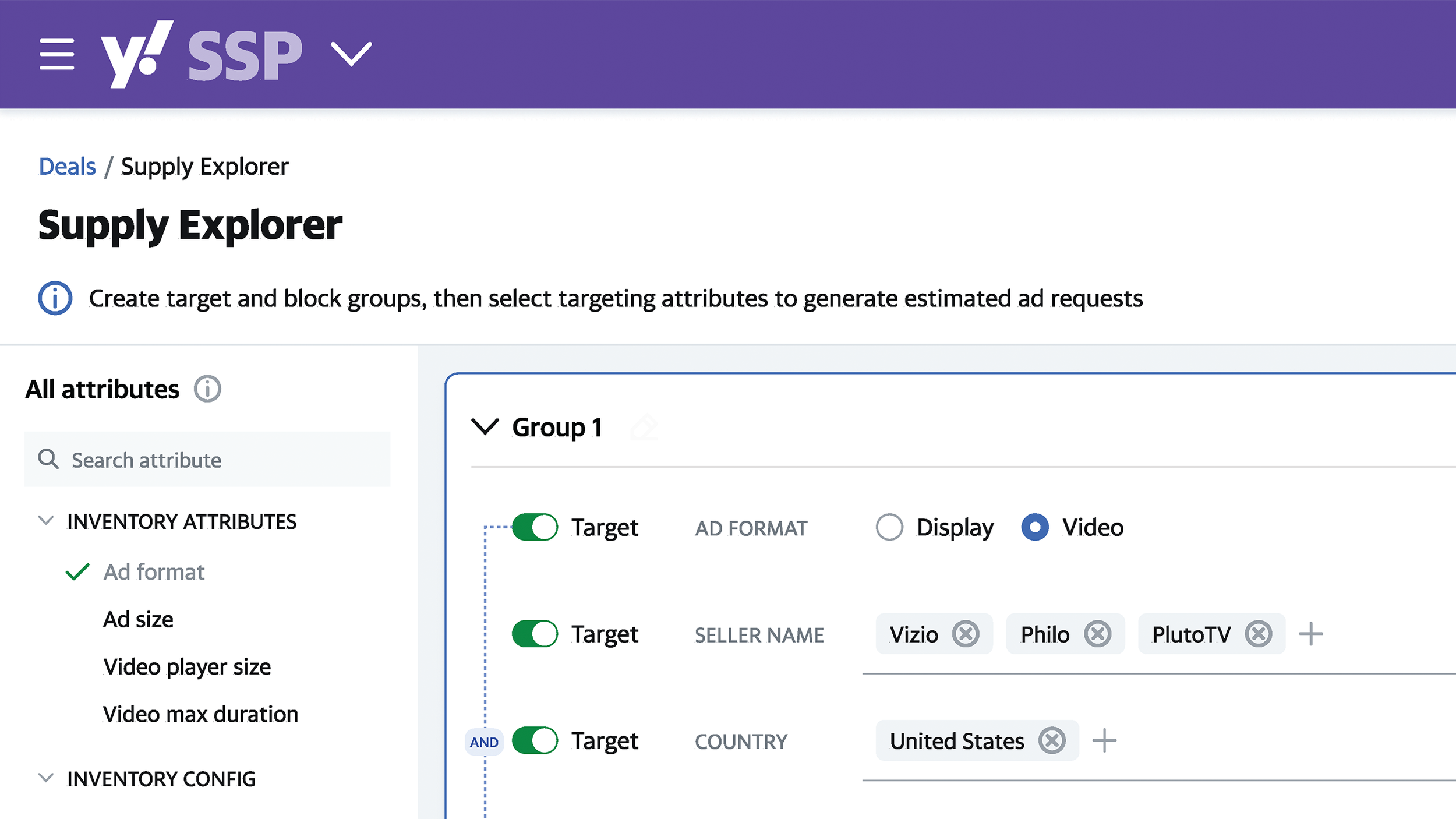Remove the PlutoTV seller chip
Image resolution: width=1456 pixels, height=819 pixels.
1258,634
